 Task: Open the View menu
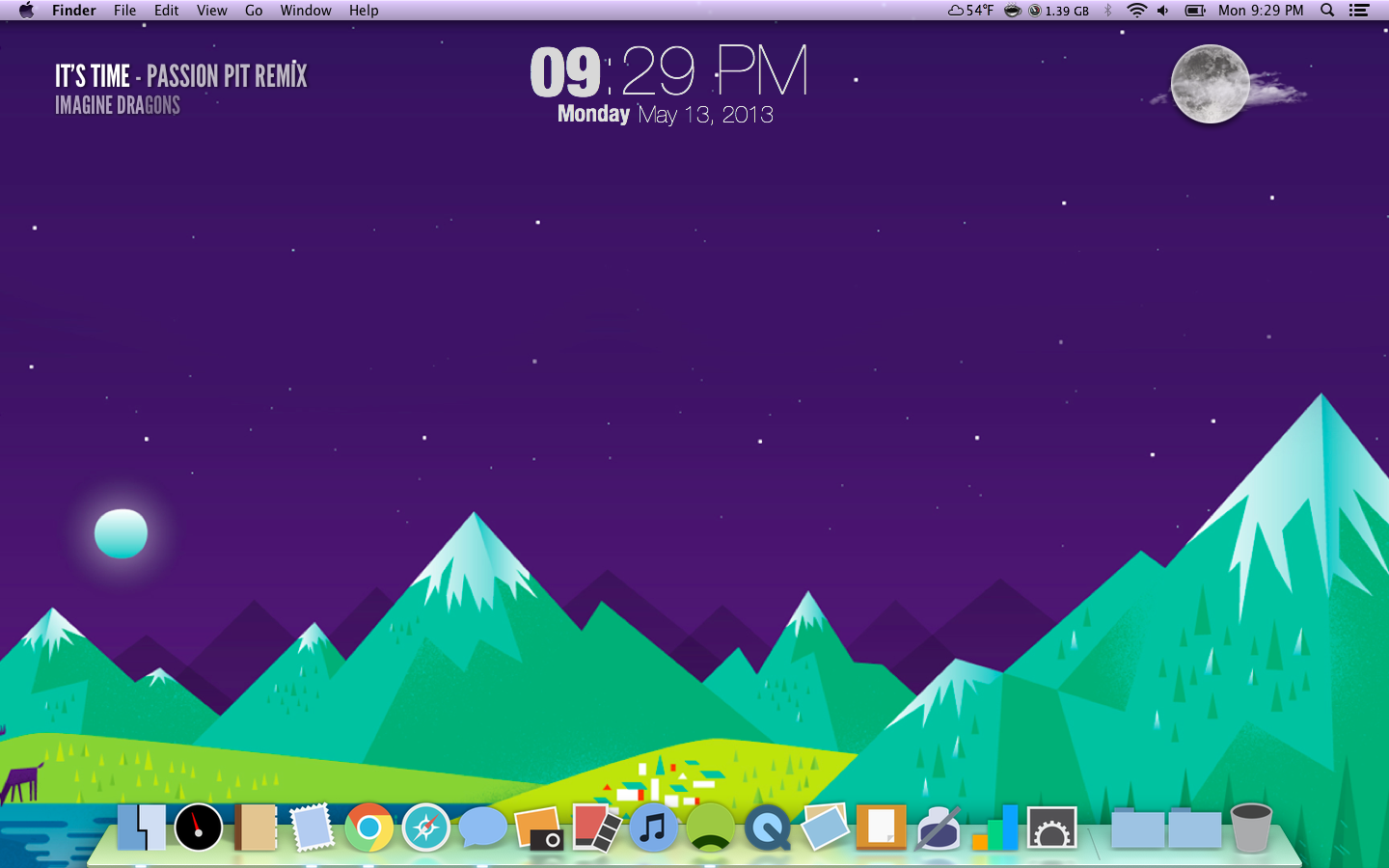(212, 11)
